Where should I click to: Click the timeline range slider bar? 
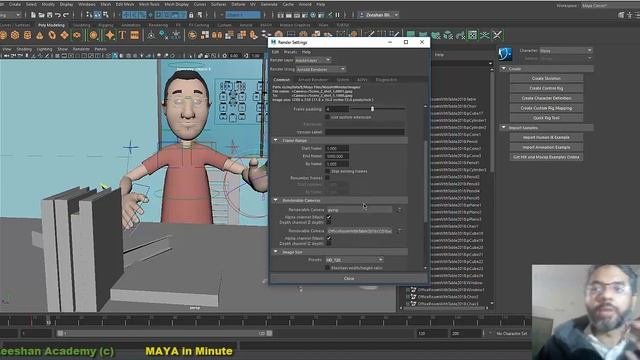(164, 333)
